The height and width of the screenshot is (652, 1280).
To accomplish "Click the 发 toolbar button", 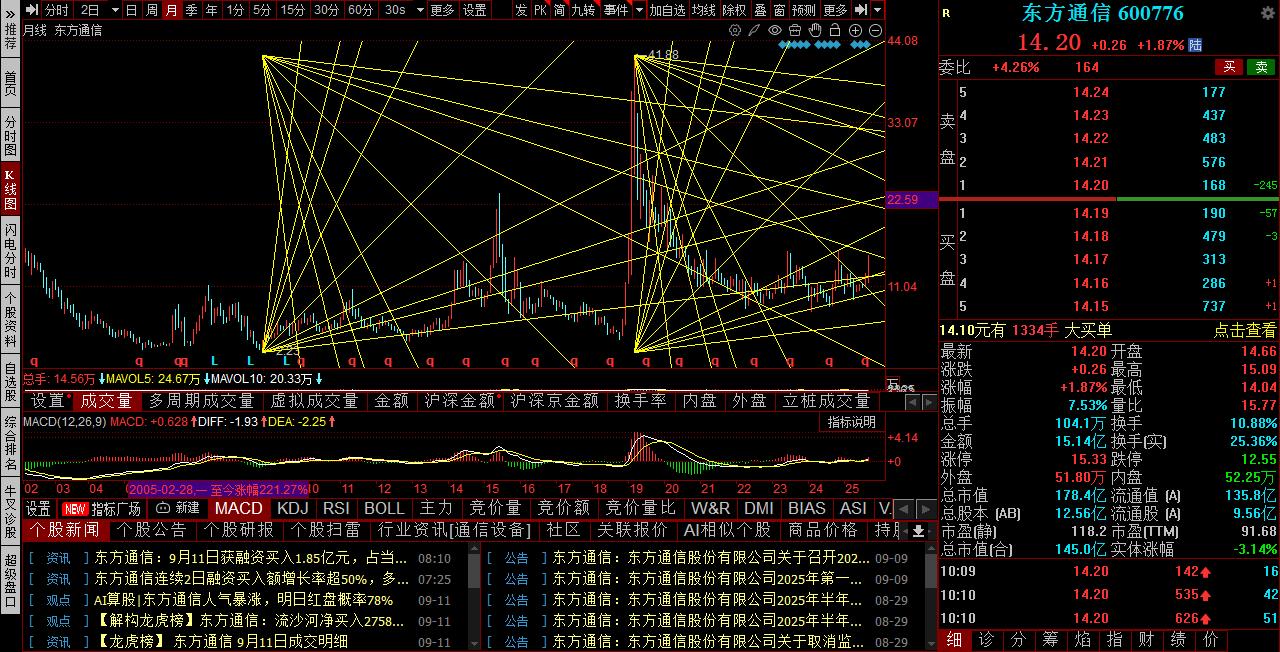I will pyautogui.click(x=521, y=10).
